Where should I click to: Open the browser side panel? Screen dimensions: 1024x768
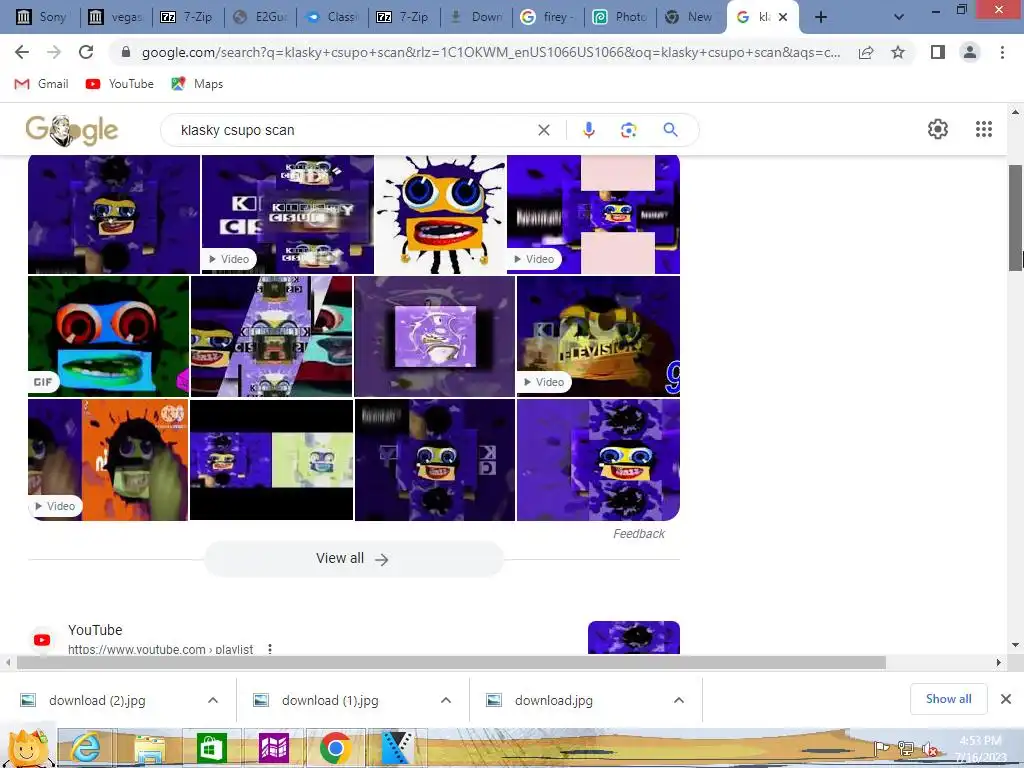click(938, 52)
